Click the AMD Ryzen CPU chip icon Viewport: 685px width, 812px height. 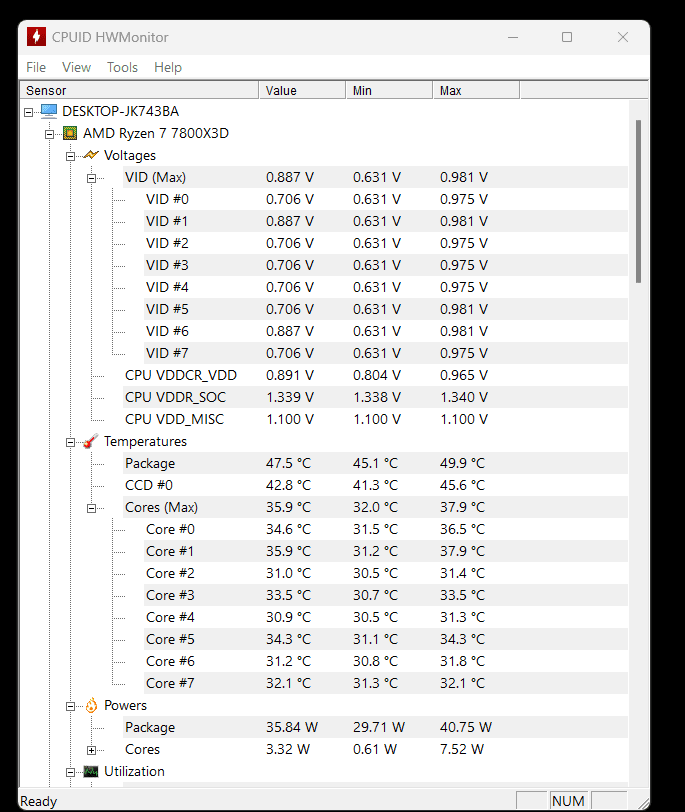(x=70, y=133)
